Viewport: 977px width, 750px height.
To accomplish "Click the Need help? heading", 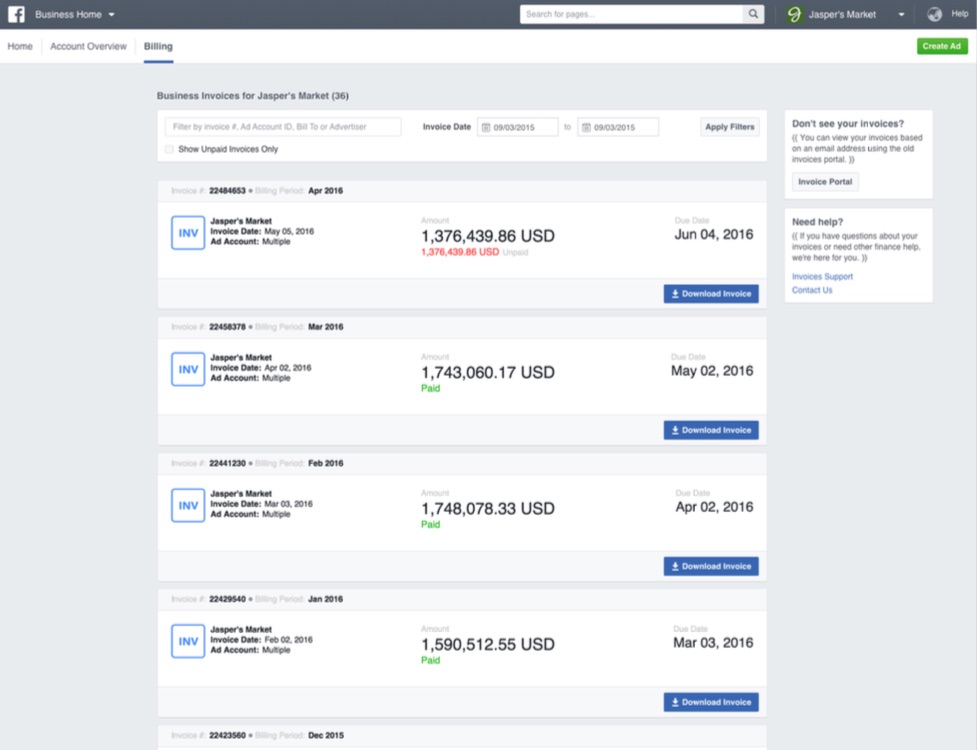I will 817,222.
